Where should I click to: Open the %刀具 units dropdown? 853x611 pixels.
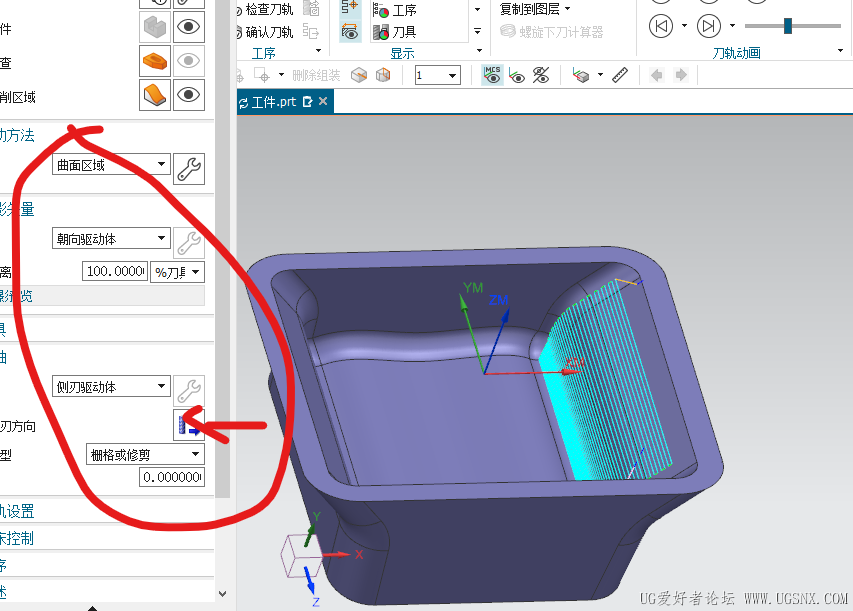point(177,271)
